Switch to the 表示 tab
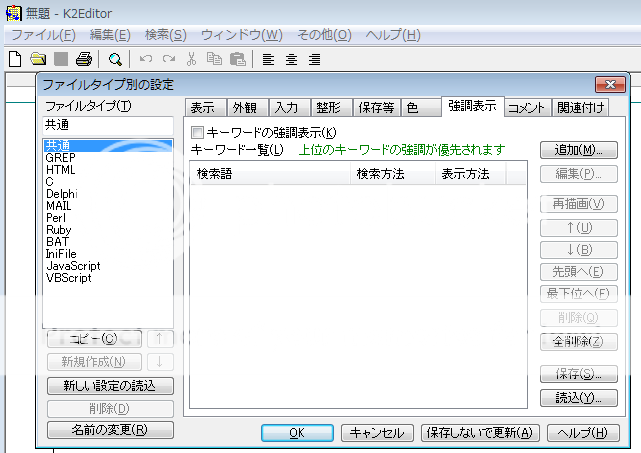 pos(205,108)
